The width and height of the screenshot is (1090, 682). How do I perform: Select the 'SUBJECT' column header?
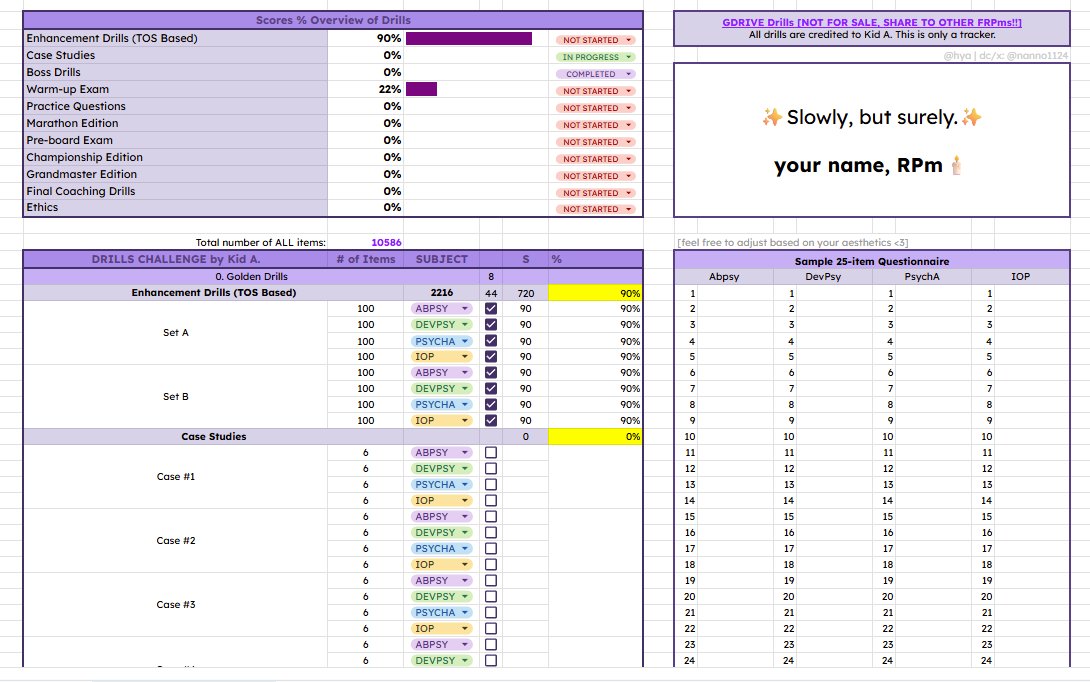pos(441,259)
